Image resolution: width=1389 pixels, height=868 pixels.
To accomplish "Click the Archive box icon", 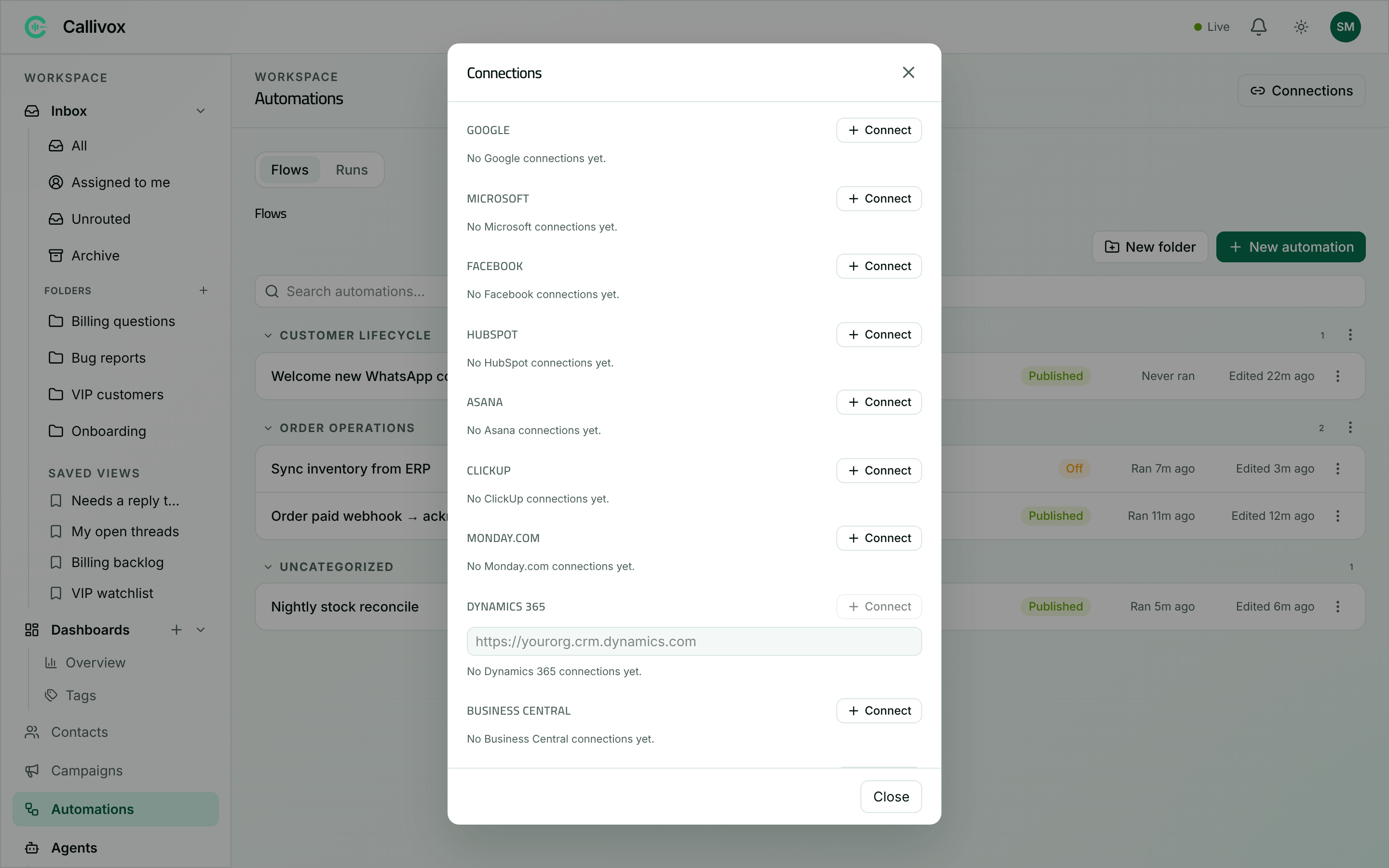I will click(x=55, y=256).
